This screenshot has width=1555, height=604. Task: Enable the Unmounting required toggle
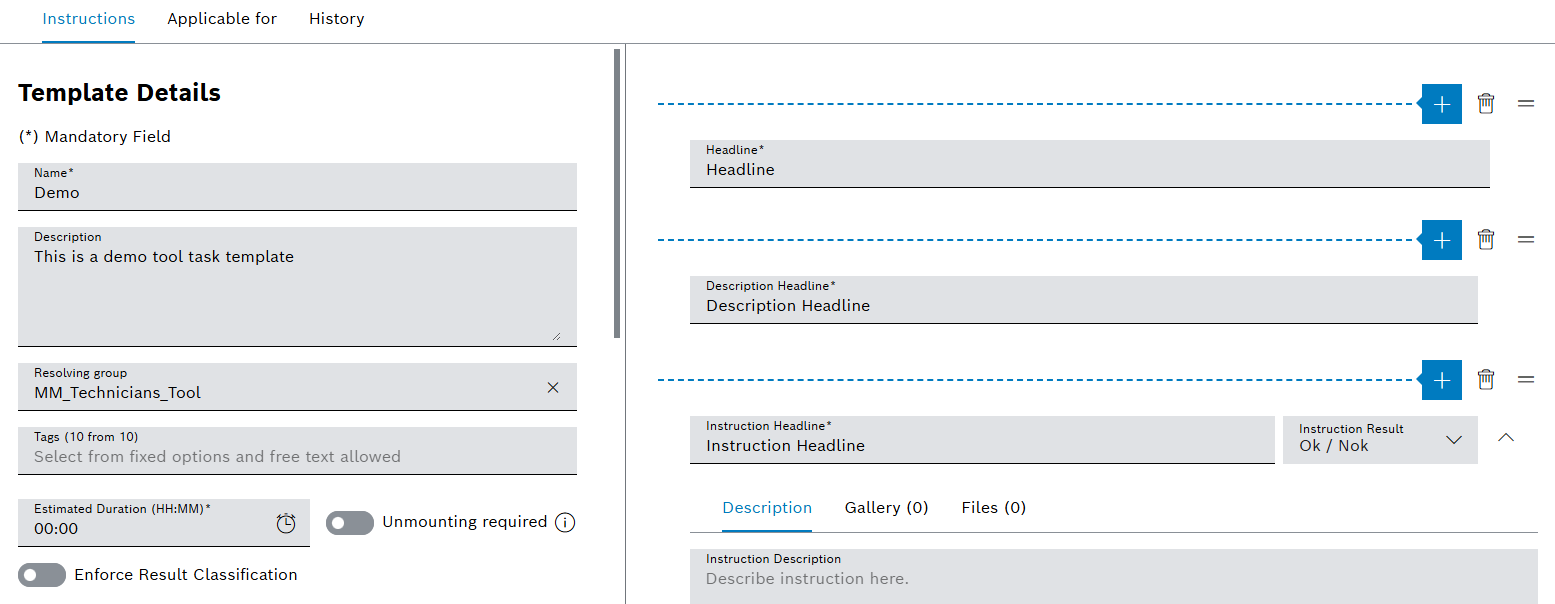click(x=349, y=522)
